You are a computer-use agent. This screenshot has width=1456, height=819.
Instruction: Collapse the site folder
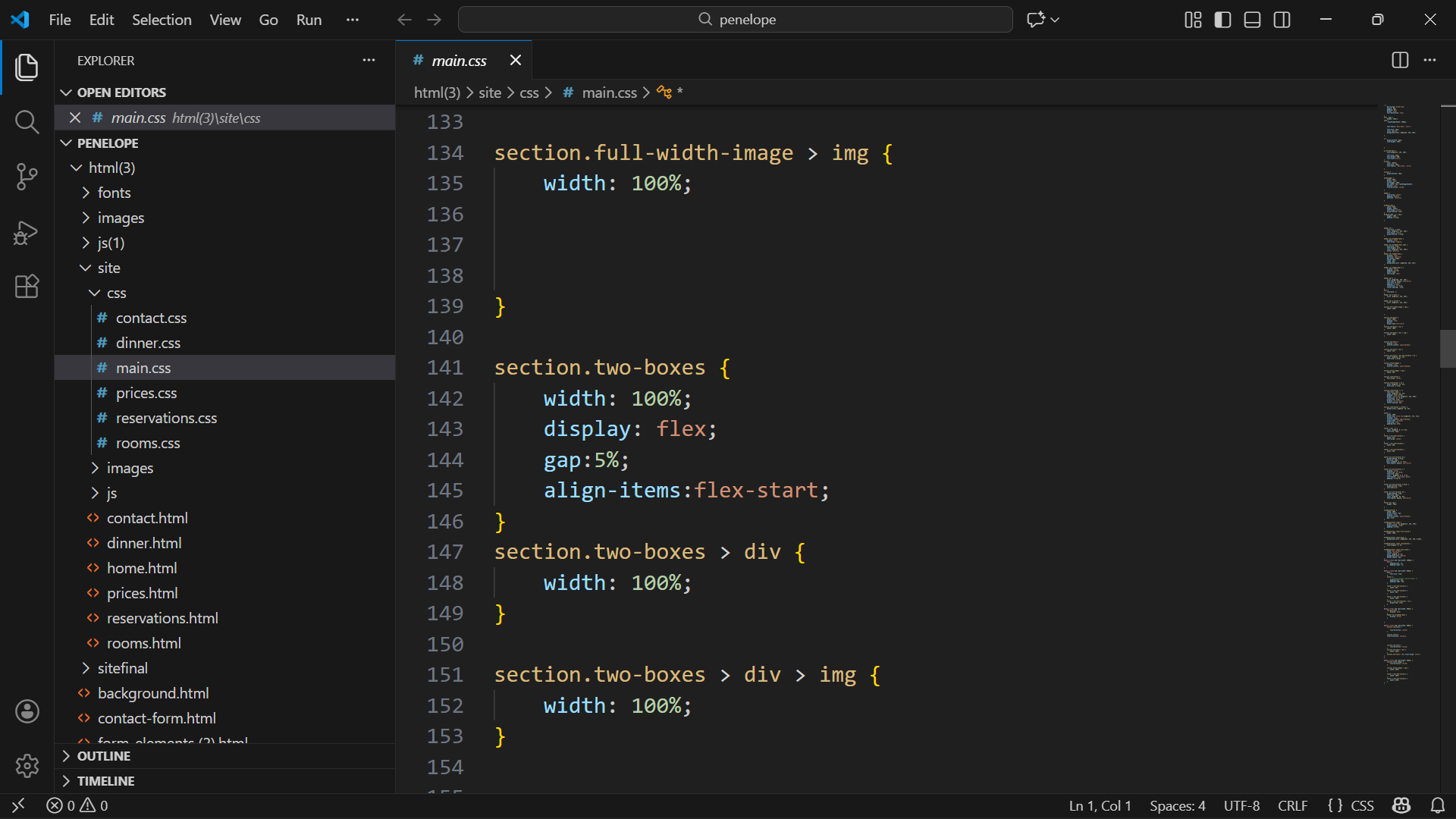pyautogui.click(x=108, y=268)
